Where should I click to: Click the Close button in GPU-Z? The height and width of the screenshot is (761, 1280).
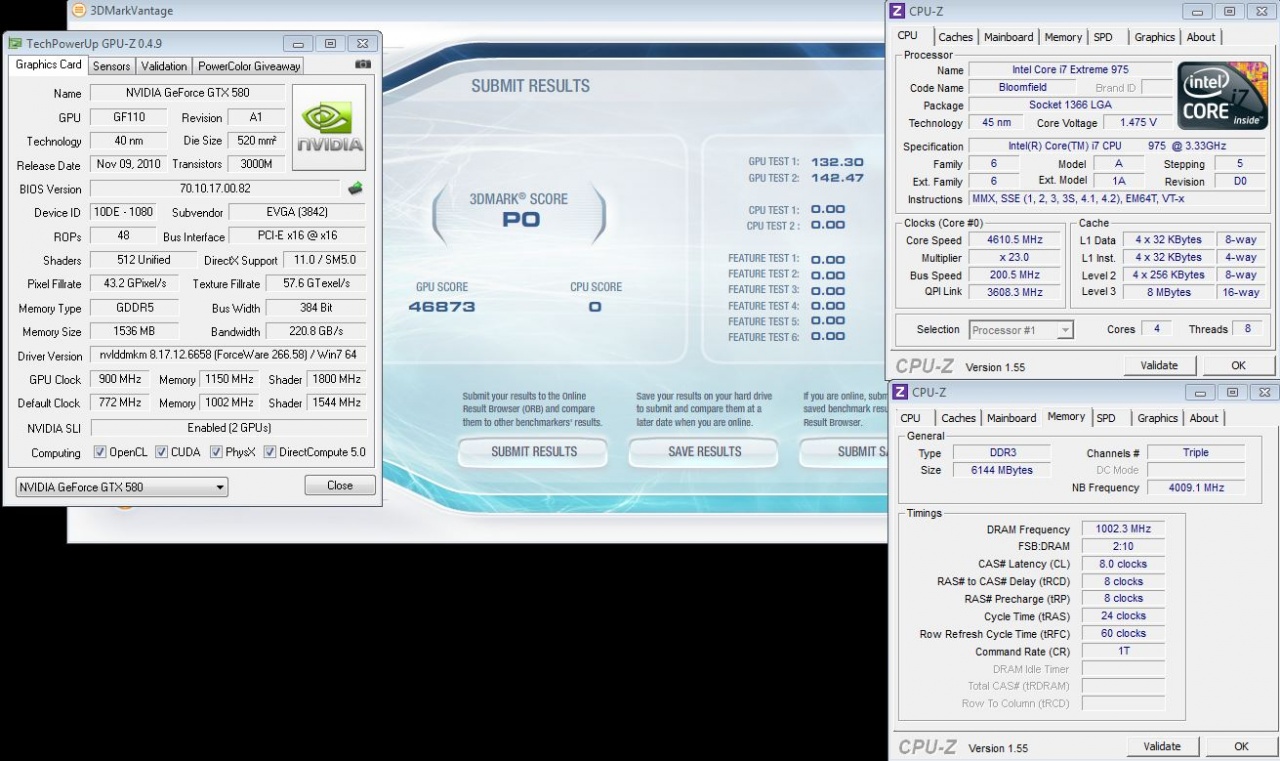coord(340,485)
